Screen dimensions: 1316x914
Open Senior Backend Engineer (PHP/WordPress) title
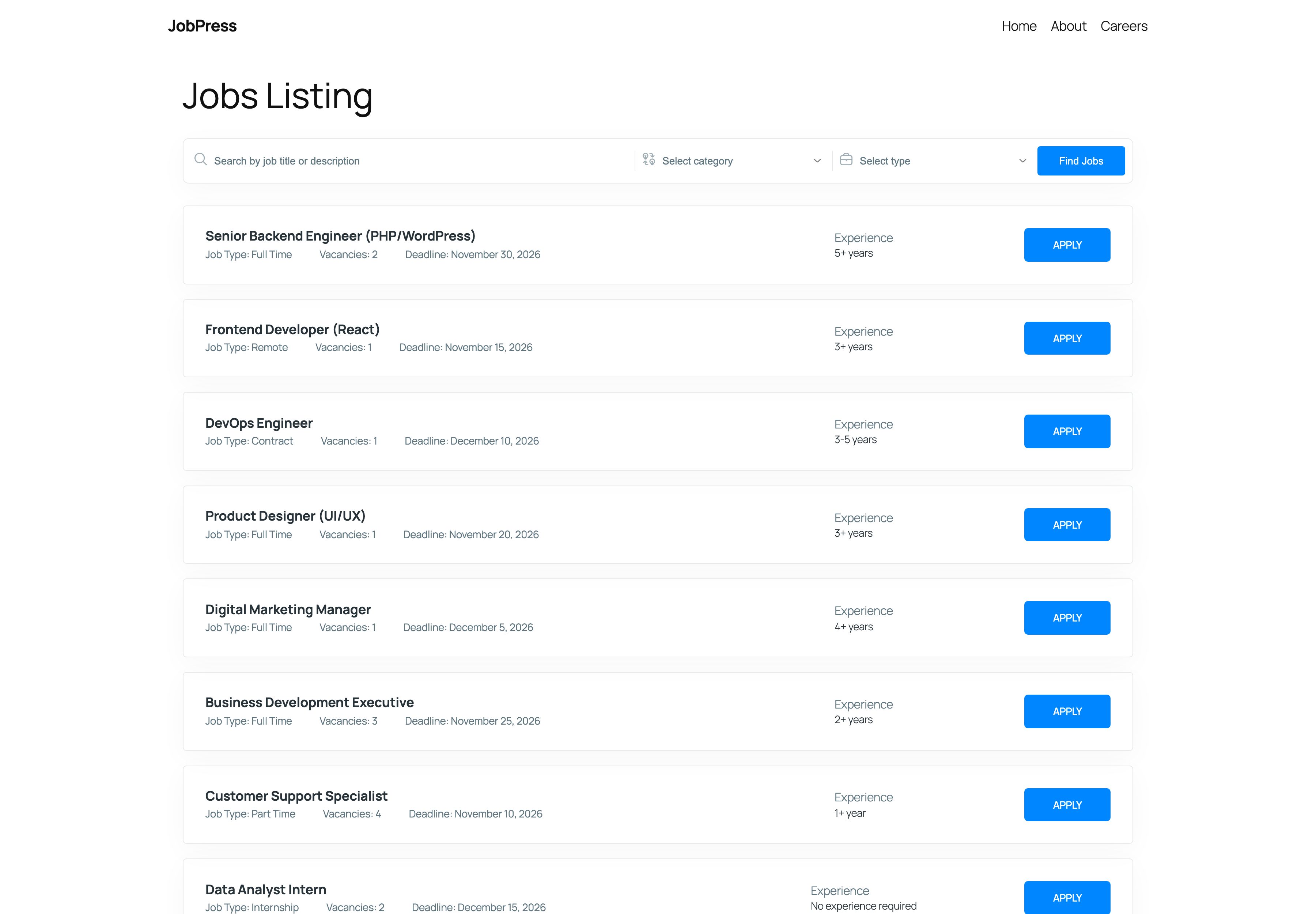(340, 236)
